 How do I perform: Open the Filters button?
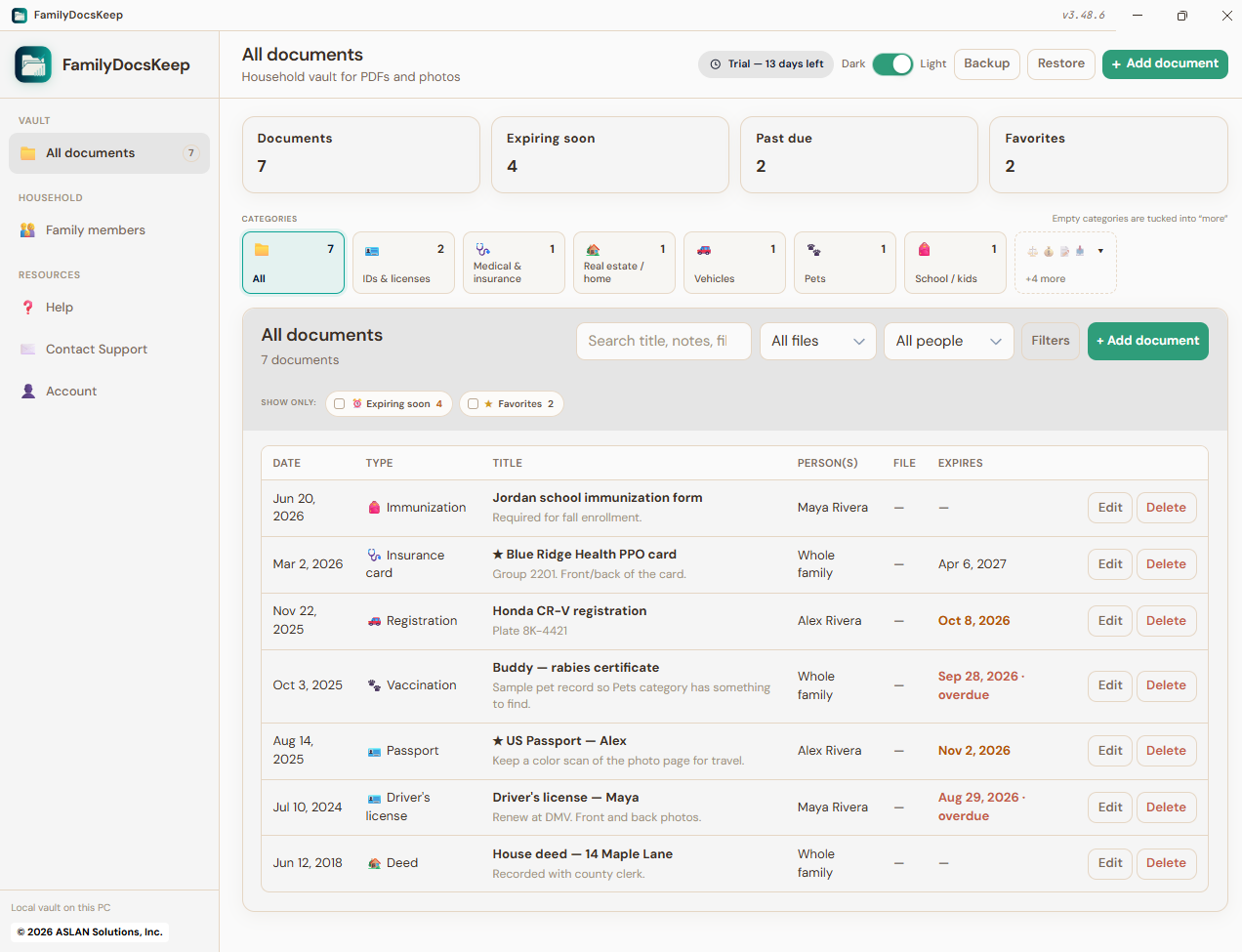pos(1051,341)
